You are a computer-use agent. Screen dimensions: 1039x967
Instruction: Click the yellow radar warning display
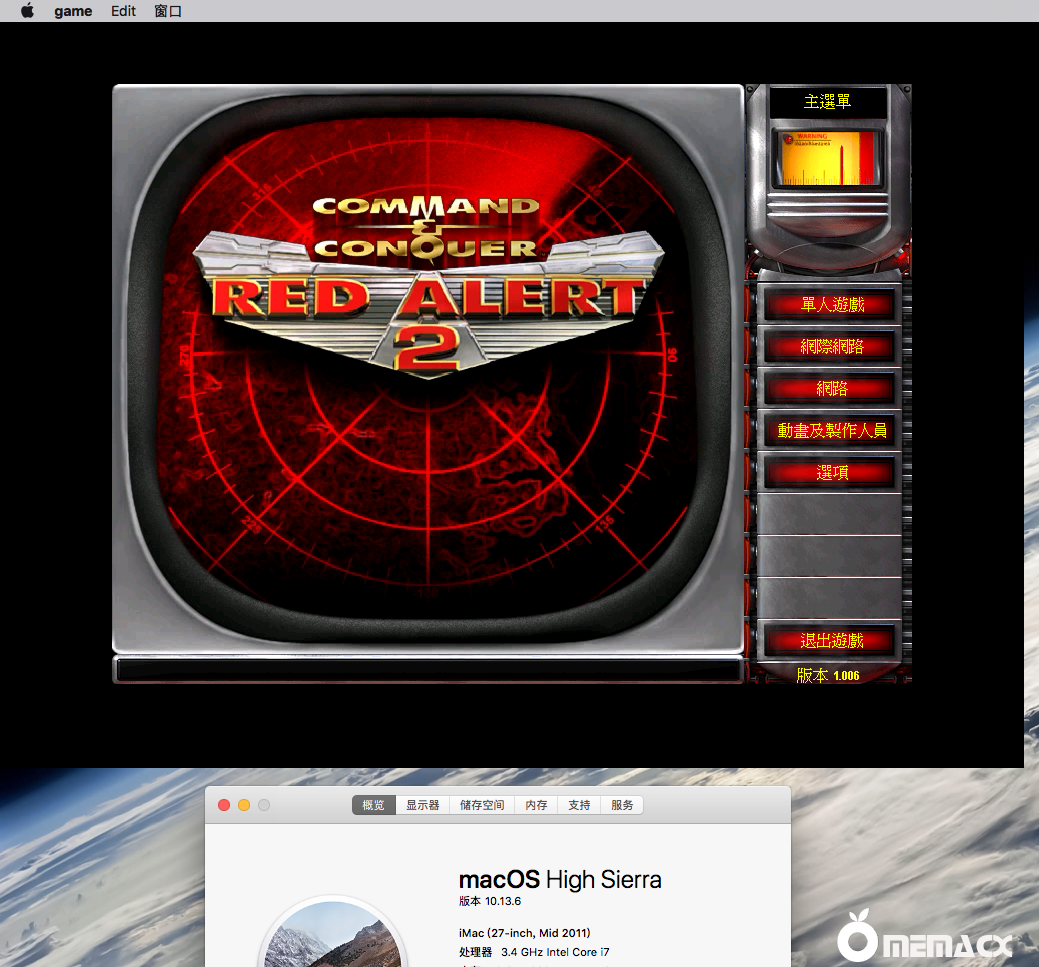[x=828, y=158]
